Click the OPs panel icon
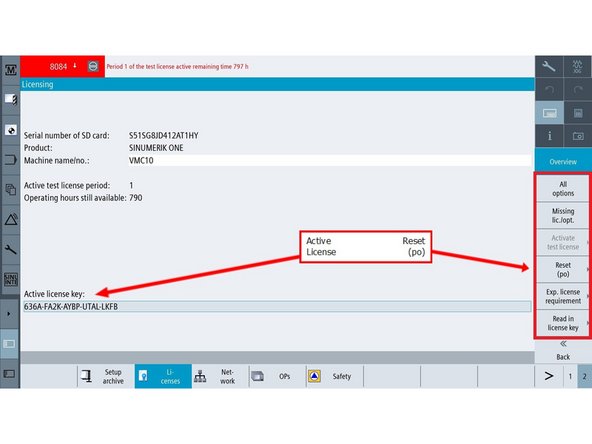This screenshot has width=592, height=444. [x=257, y=376]
